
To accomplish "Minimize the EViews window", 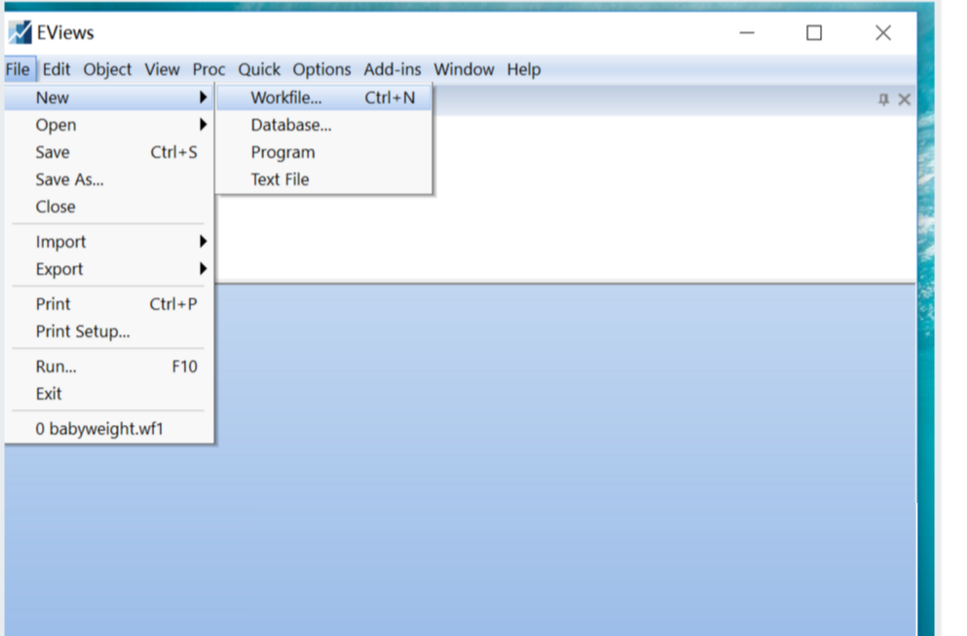I will pos(747,33).
